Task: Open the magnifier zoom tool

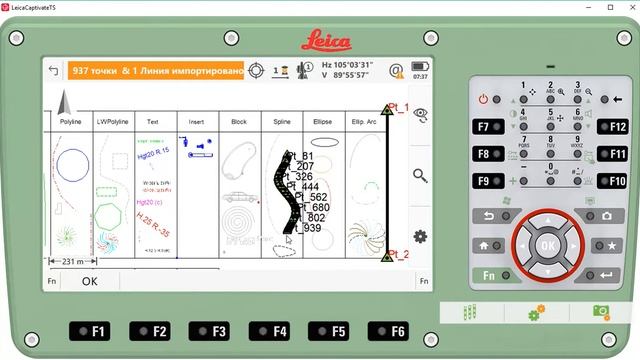Action: [420, 176]
